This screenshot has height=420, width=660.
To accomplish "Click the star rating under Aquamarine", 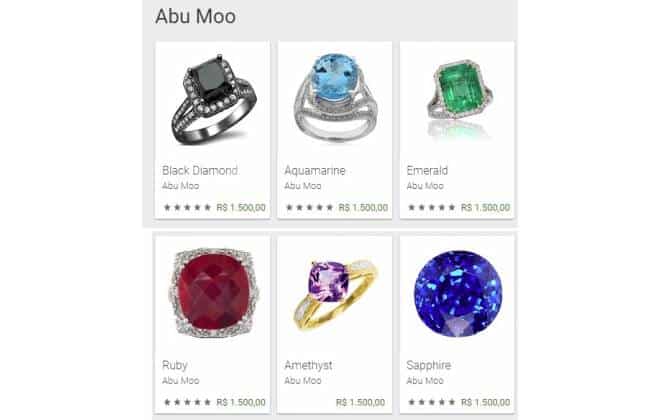I will pos(309,207).
